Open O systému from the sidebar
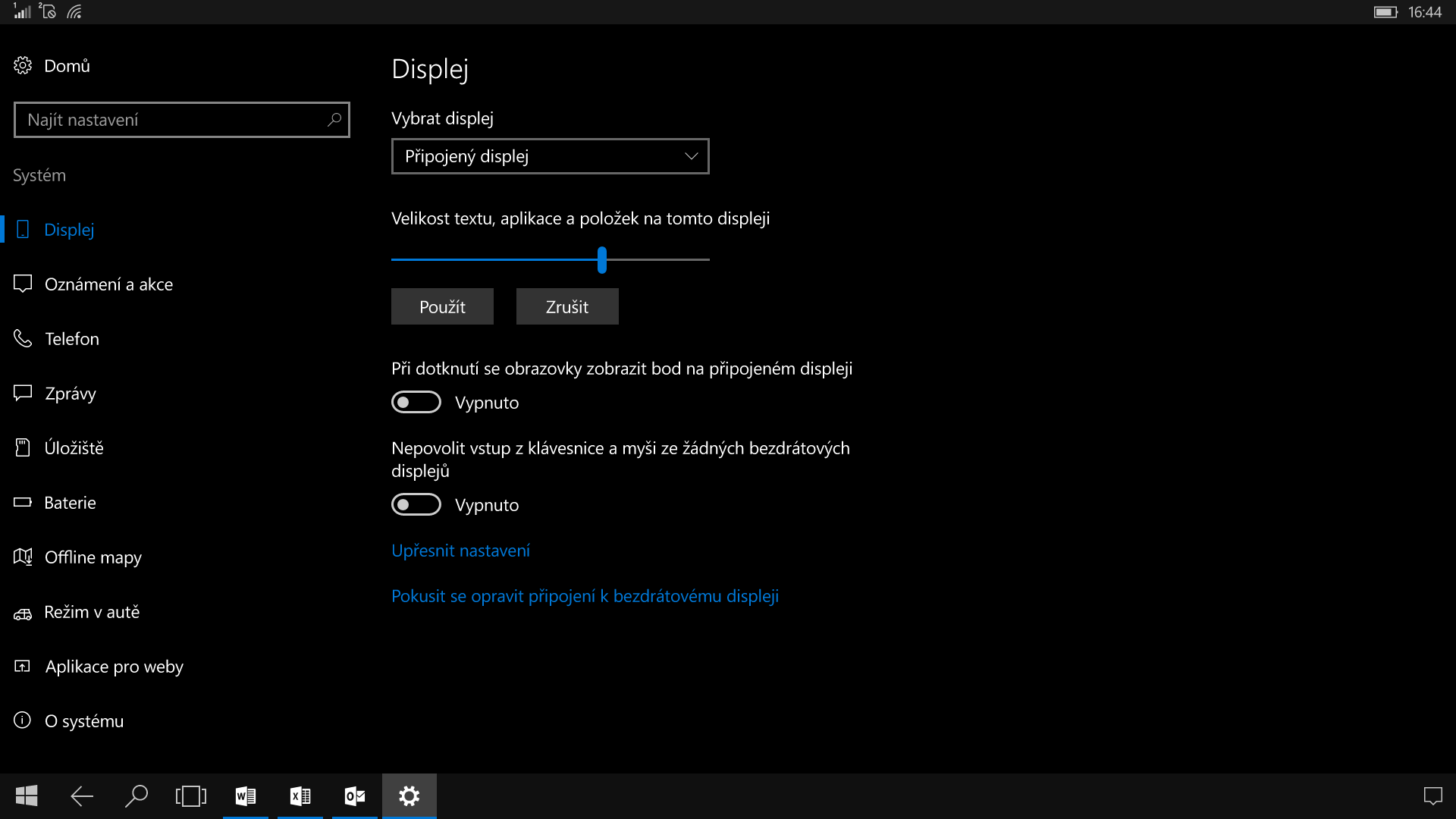The width and height of the screenshot is (1456, 819). coord(85,720)
